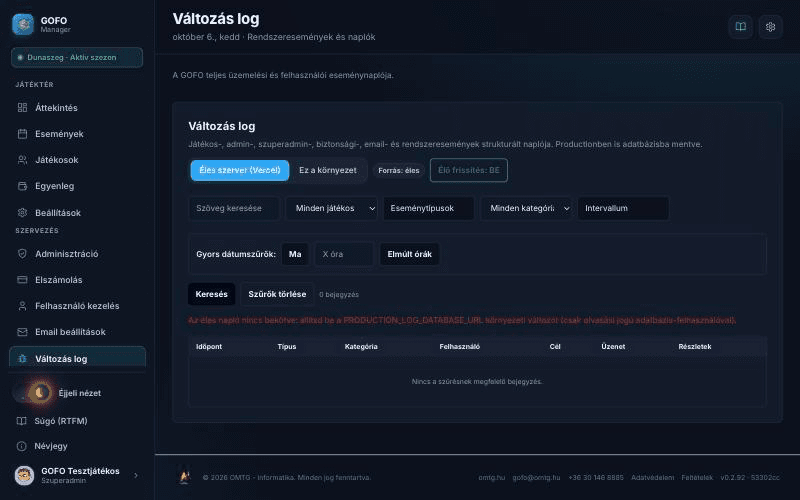The height and width of the screenshot is (500, 800).
Task: Click the GOFO Manager logo icon
Action: click(23, 24)
